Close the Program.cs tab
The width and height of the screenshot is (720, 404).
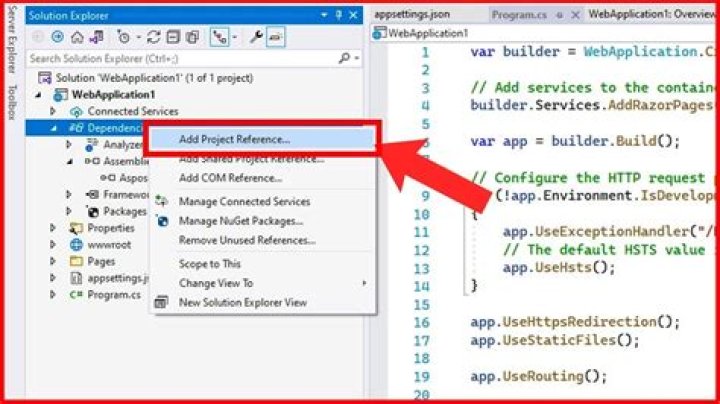(575, 15)
